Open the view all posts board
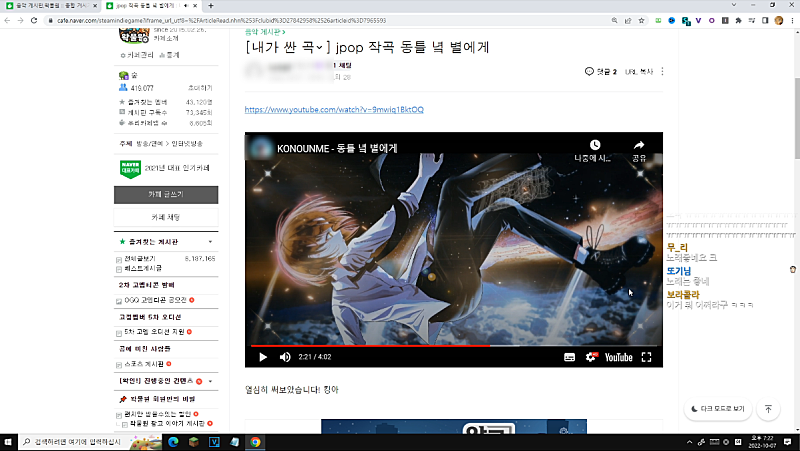800x451 pixels. point(140,259)
